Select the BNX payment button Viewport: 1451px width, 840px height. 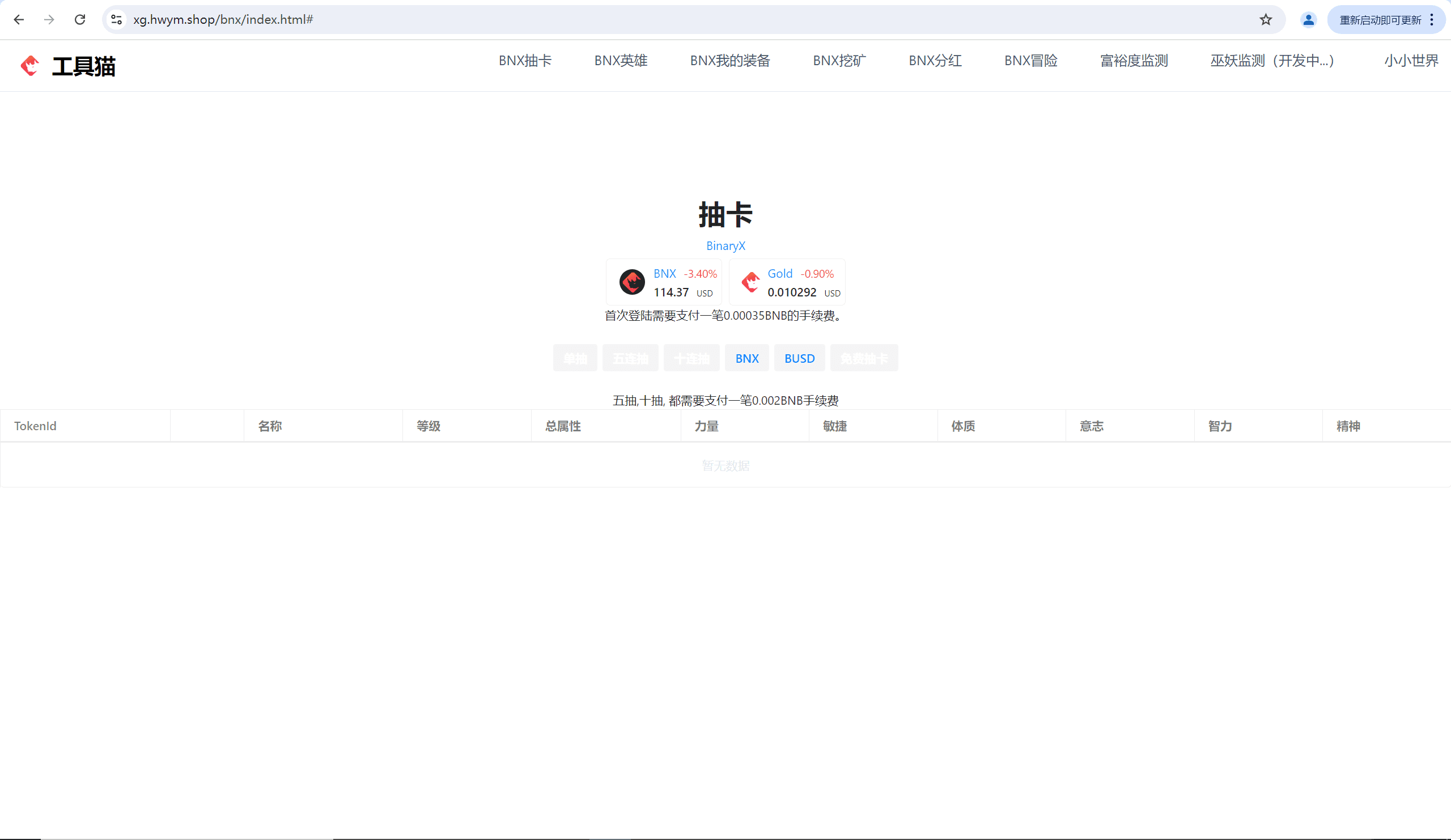tap(747, 358)
